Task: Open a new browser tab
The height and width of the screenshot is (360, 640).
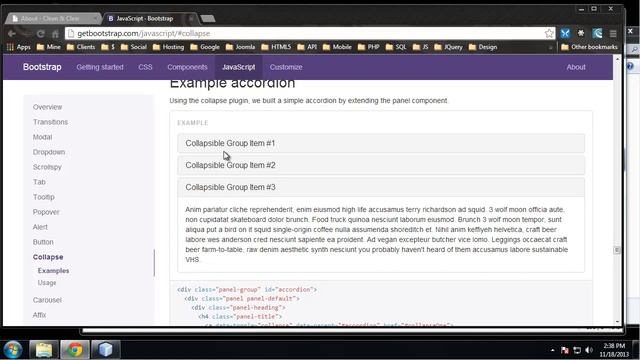Action: 208,18
